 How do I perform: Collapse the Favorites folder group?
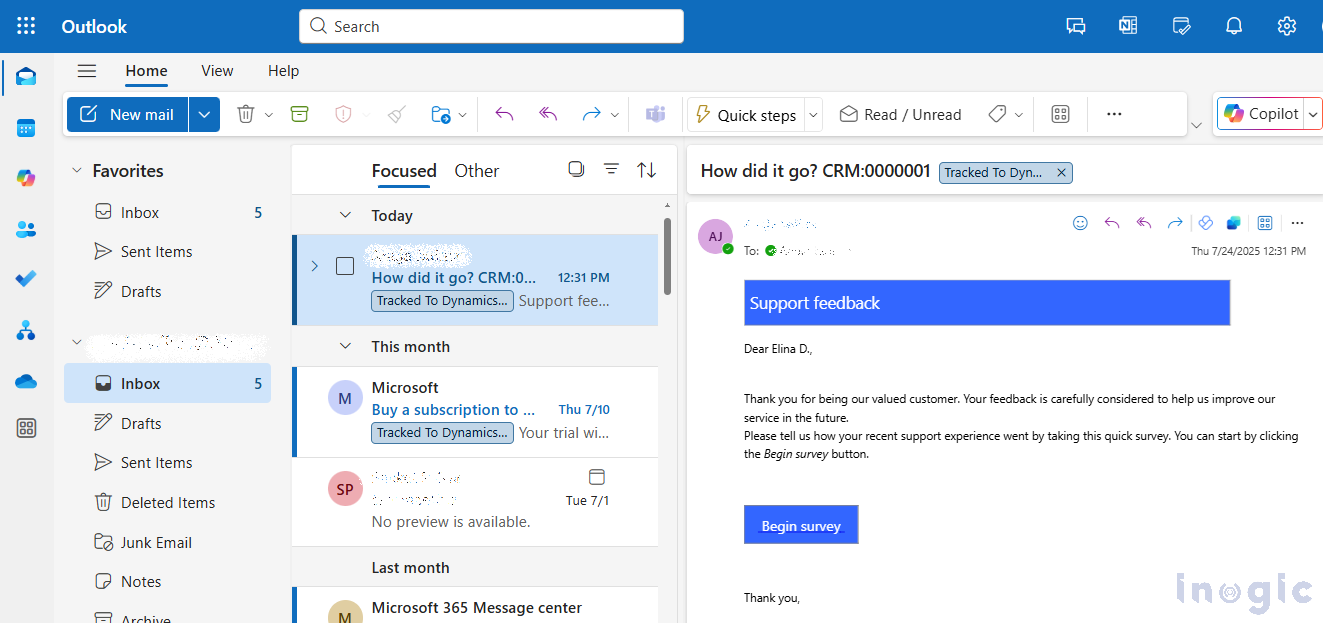click(77, 171)
